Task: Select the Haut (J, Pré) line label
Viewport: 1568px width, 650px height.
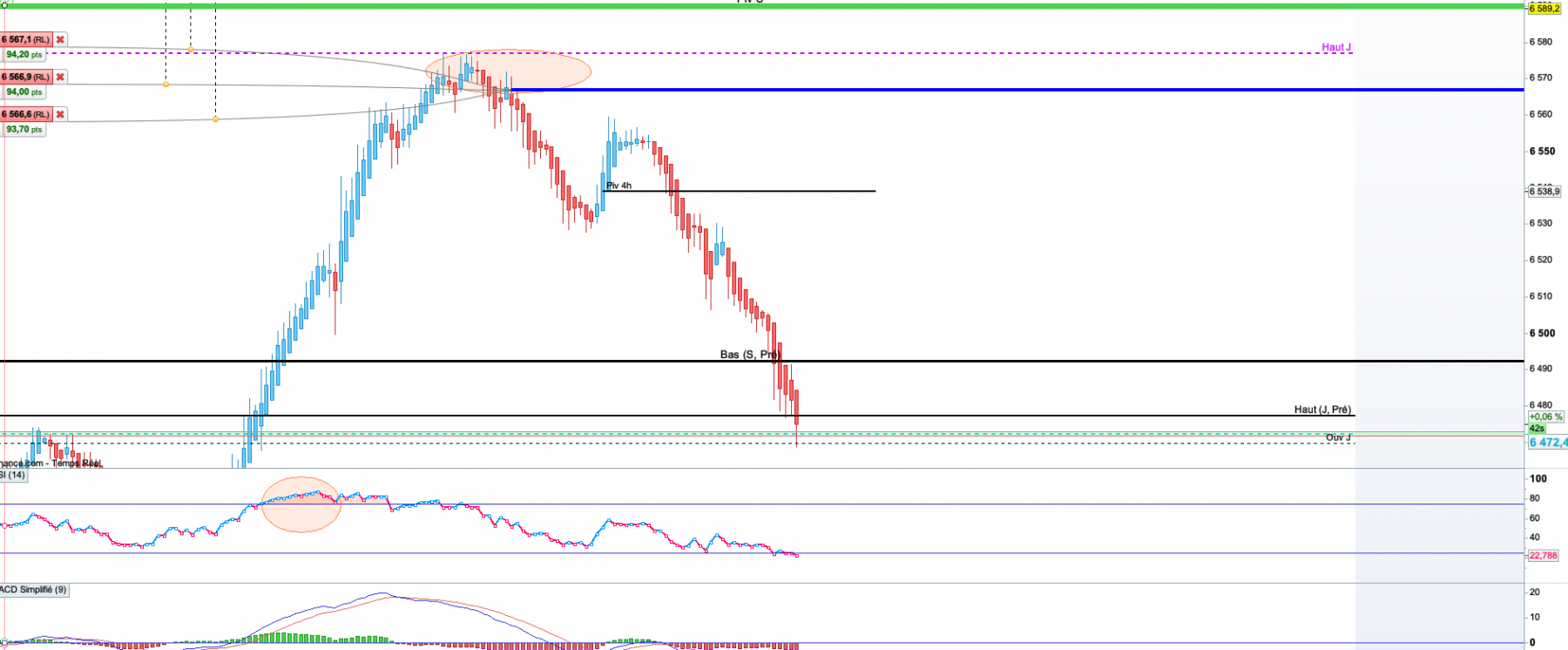Action: coord(1322,410)
